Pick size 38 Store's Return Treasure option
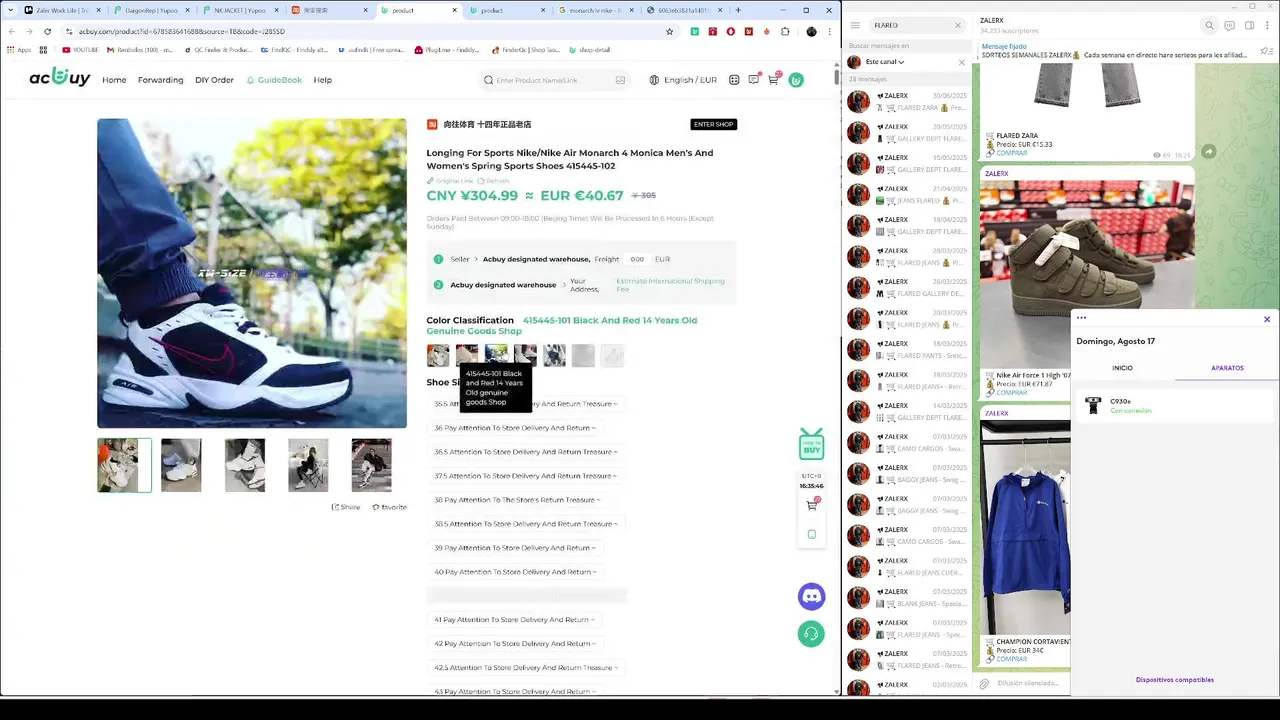The height and width of the screenshot is (720, 1280). point(517,500)
